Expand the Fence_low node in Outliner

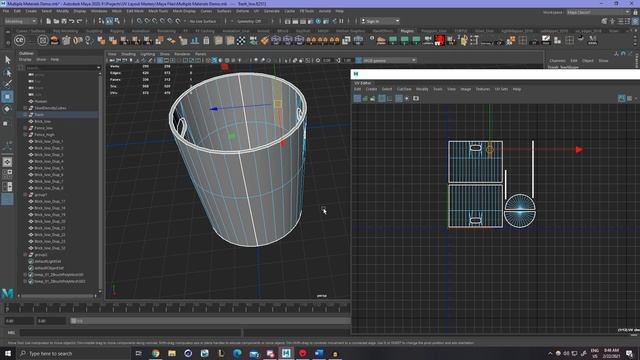(x=25, y=128)
